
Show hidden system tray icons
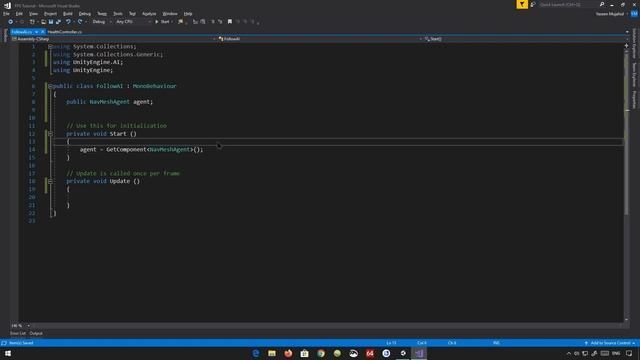(569, 353)
